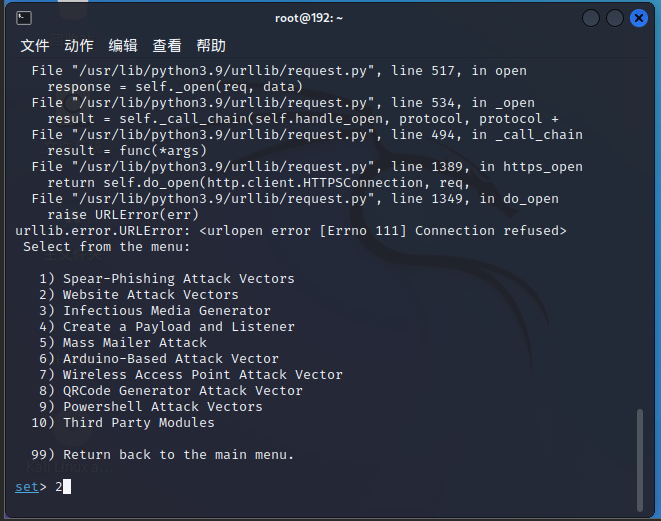Click "Return back to the main menu" text
This screenshot has height=521, width=661.
click(x=179, y=455)
